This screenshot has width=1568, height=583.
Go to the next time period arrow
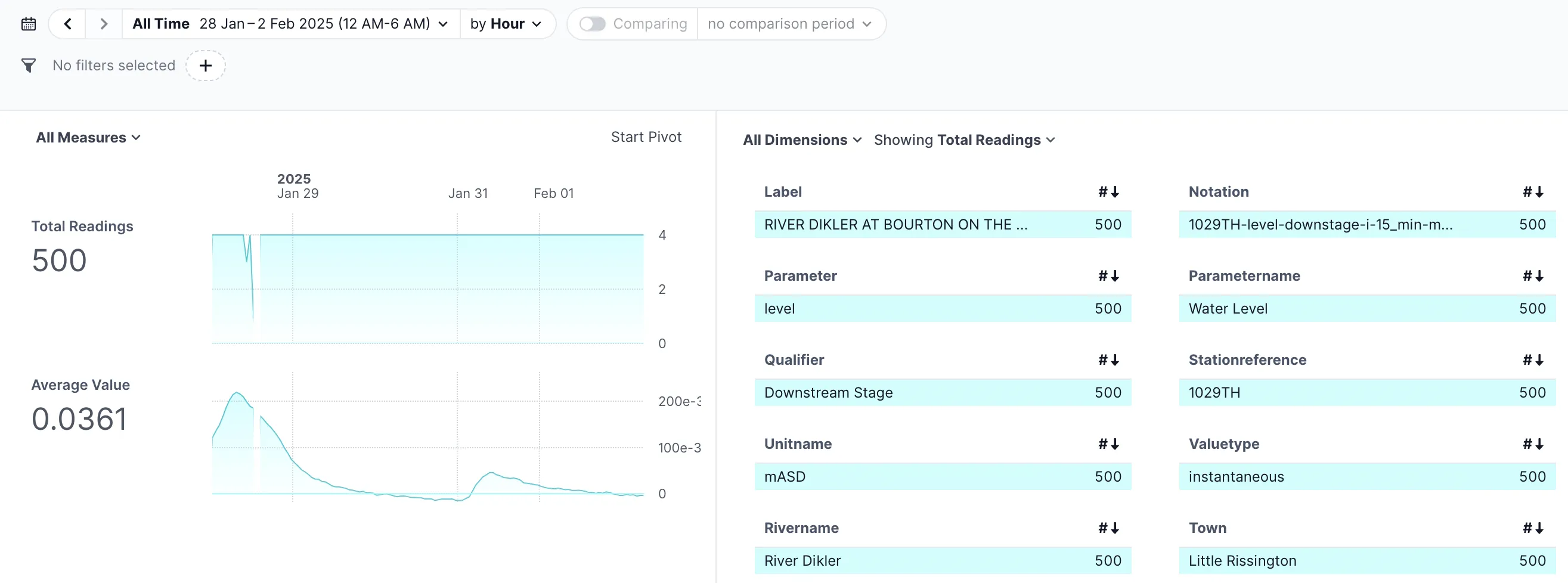[104, 24]
